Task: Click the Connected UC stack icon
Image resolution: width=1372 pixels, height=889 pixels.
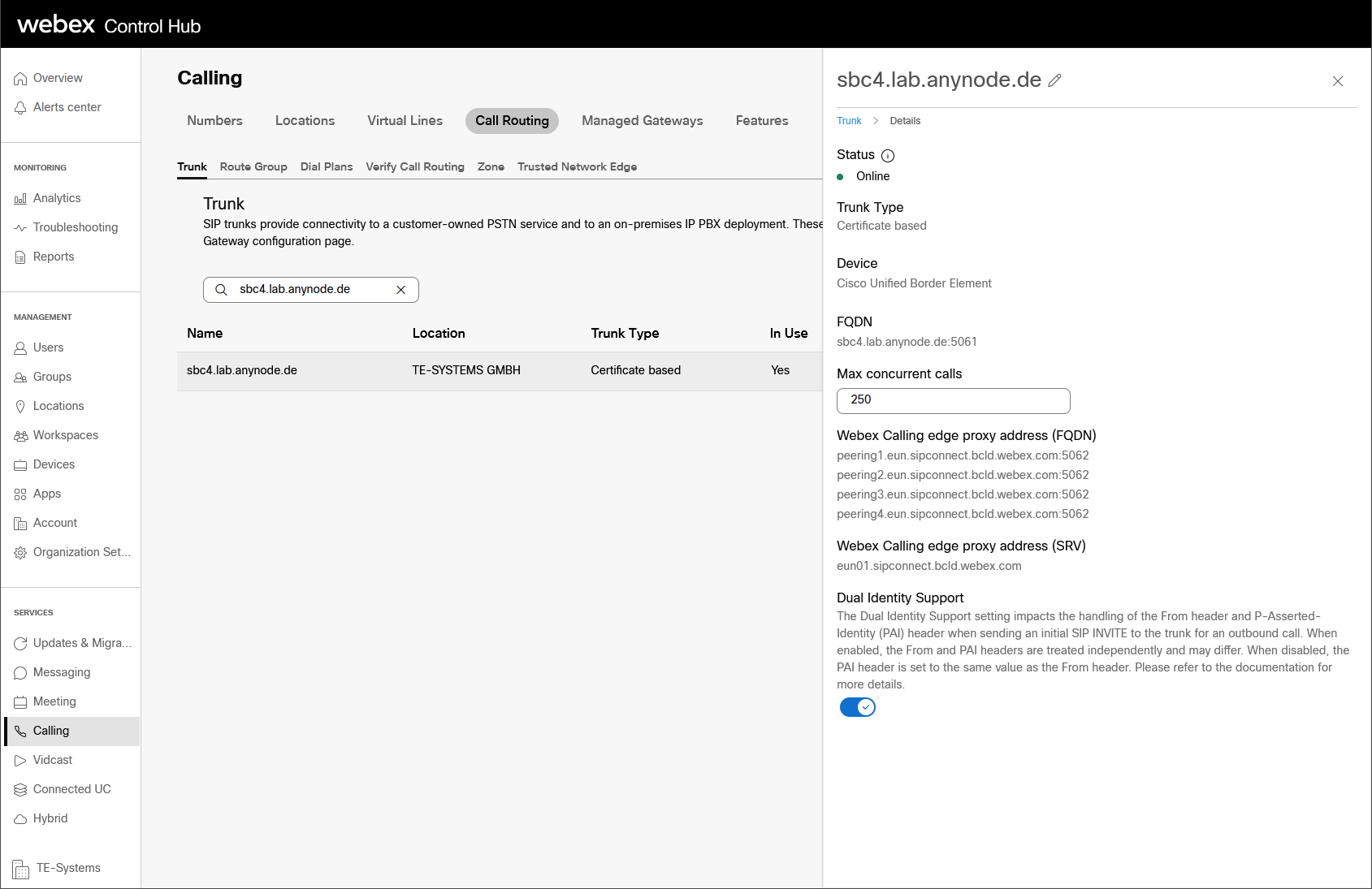Action: click(20, 790)
